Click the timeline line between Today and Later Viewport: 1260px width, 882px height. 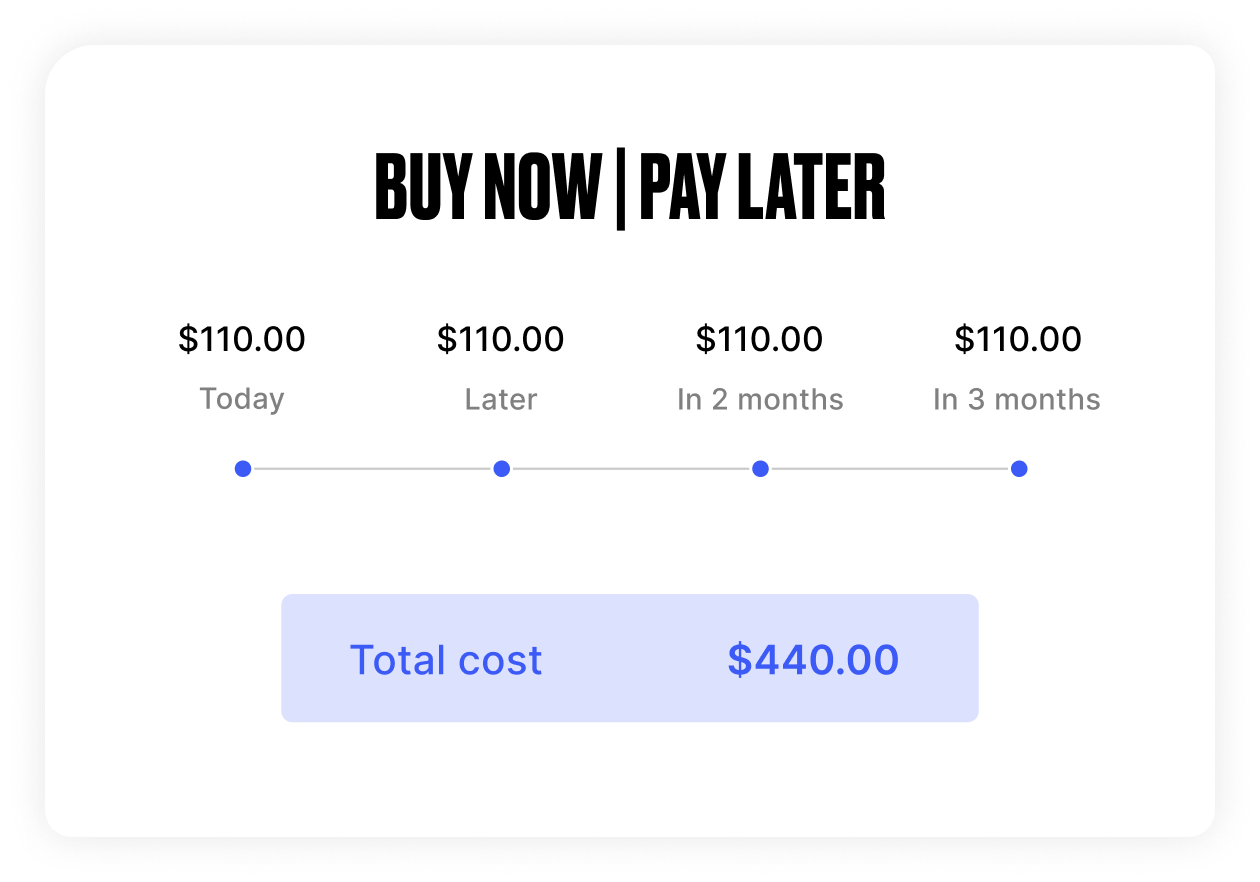tap(372, 468)
